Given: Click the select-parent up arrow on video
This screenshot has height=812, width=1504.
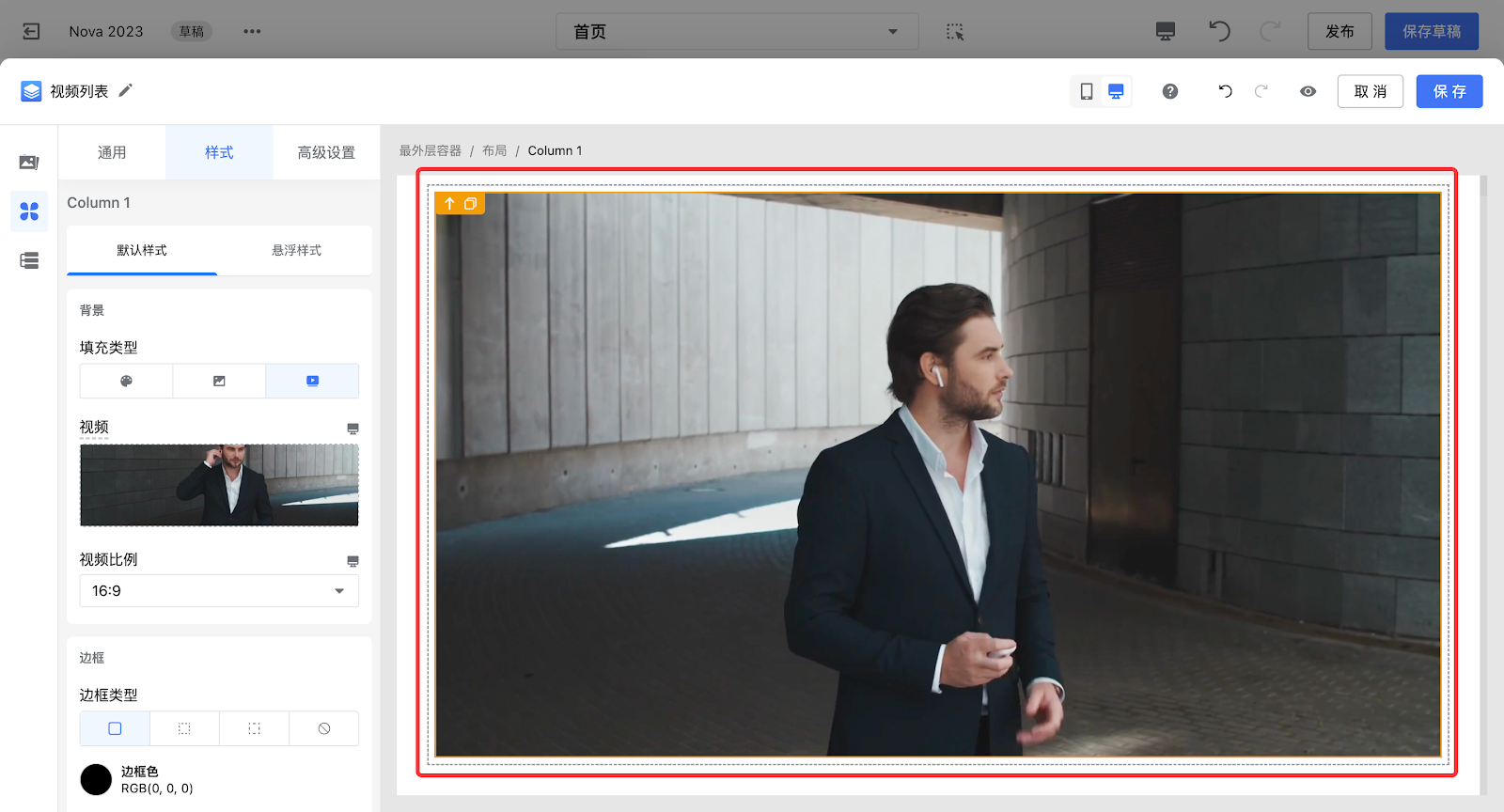Looking at the screenshot, I should tap(449, 203).
